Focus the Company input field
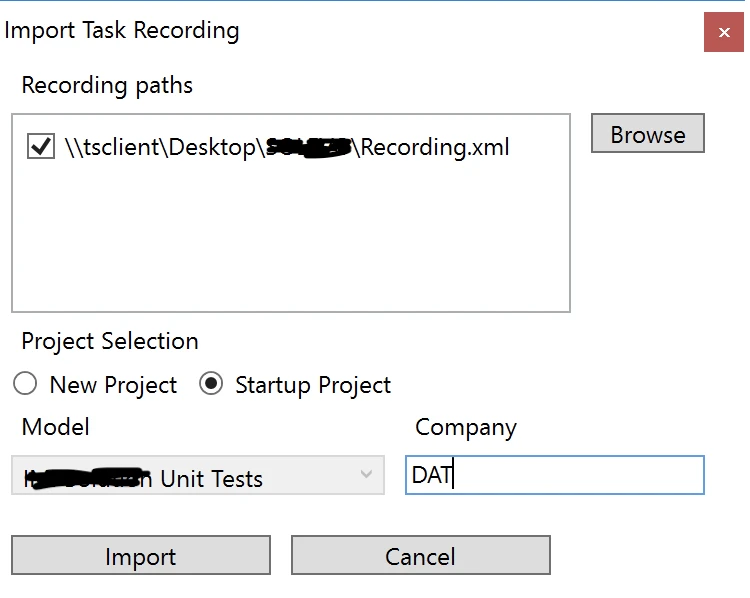750x598 pixels. tap(580, 475)
